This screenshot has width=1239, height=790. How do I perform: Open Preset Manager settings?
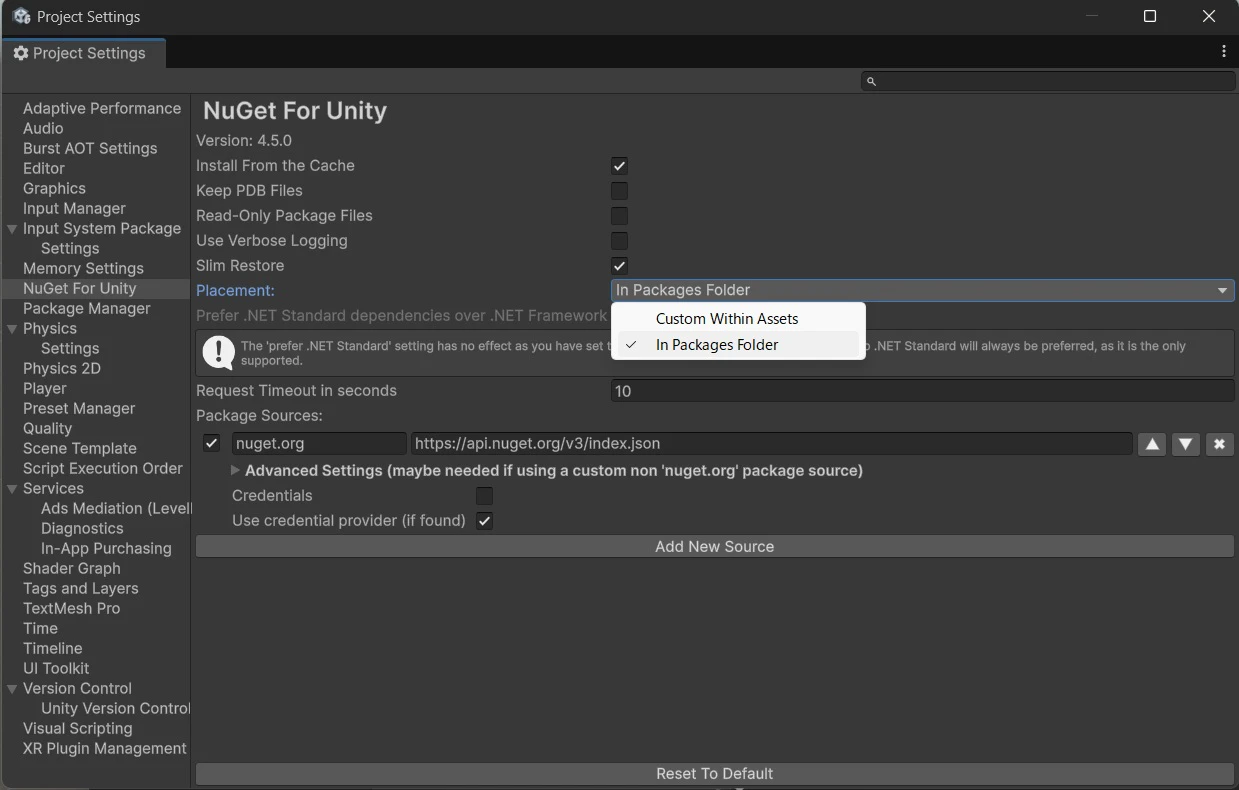[x=79, y=408]
